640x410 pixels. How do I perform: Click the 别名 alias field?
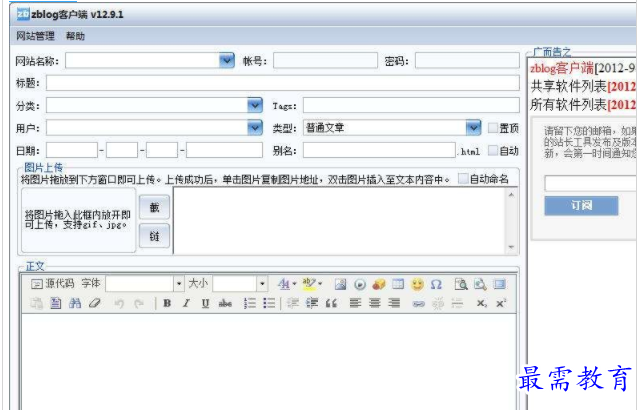click(379, 151)
